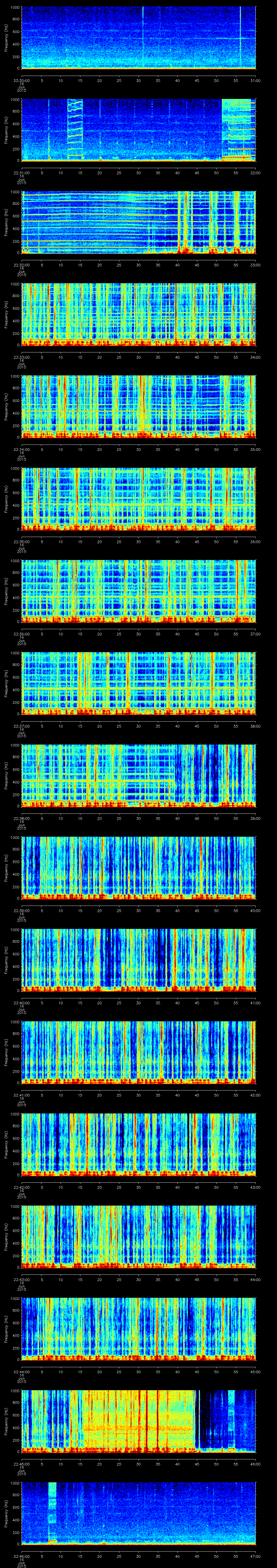Click the spectrogram panel starting at 22:44:00
Image resolution: width=277 pixels, height=1568 pixels.
tap(139, 1329)
